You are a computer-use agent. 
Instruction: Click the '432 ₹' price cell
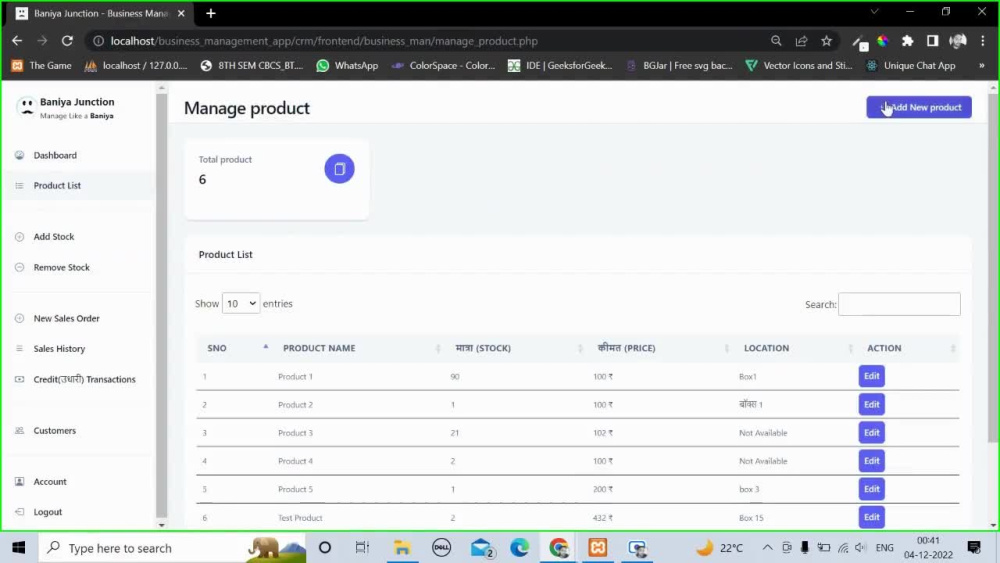603,518
